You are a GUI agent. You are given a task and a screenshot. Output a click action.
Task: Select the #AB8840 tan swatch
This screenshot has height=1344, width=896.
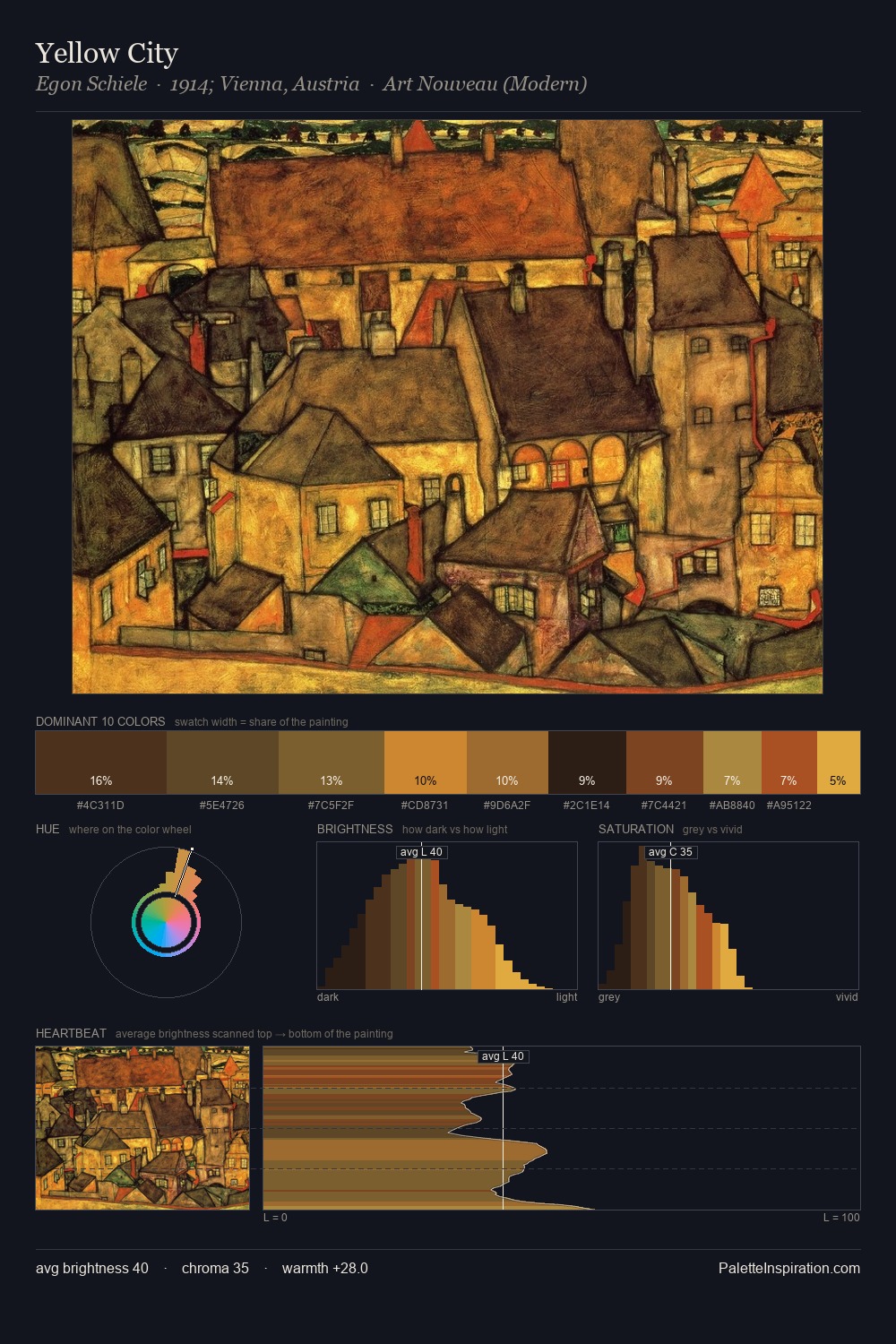tap(732, 762)
